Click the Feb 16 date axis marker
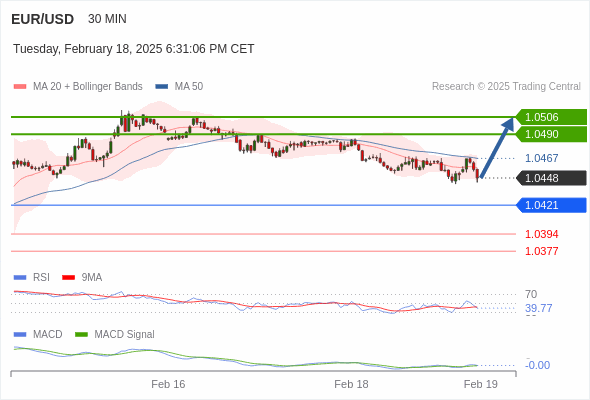 [168, 384]
